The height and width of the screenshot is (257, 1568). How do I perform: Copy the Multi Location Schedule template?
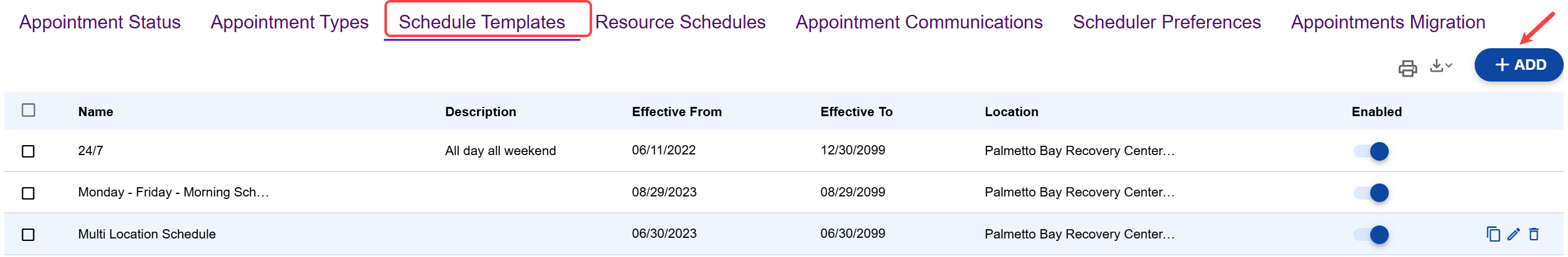pyautogui.click(x=1493, y=234)
